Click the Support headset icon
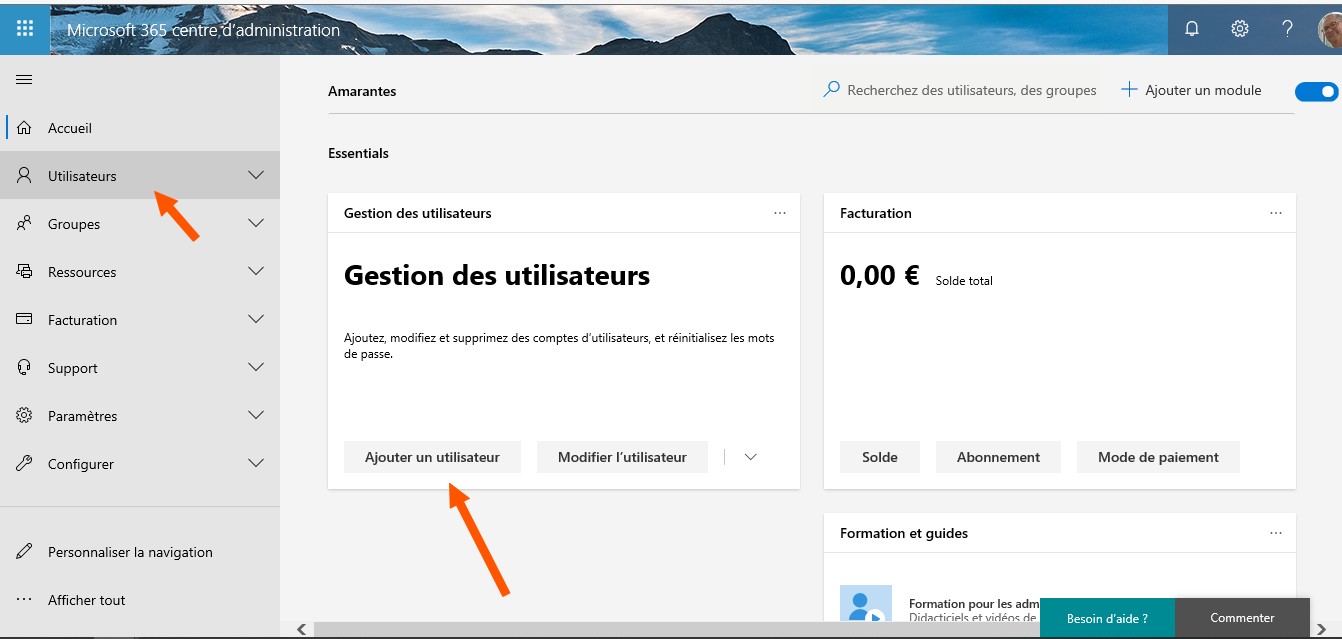This screenshot has width=1342, height=639. (x=25, y=367)
